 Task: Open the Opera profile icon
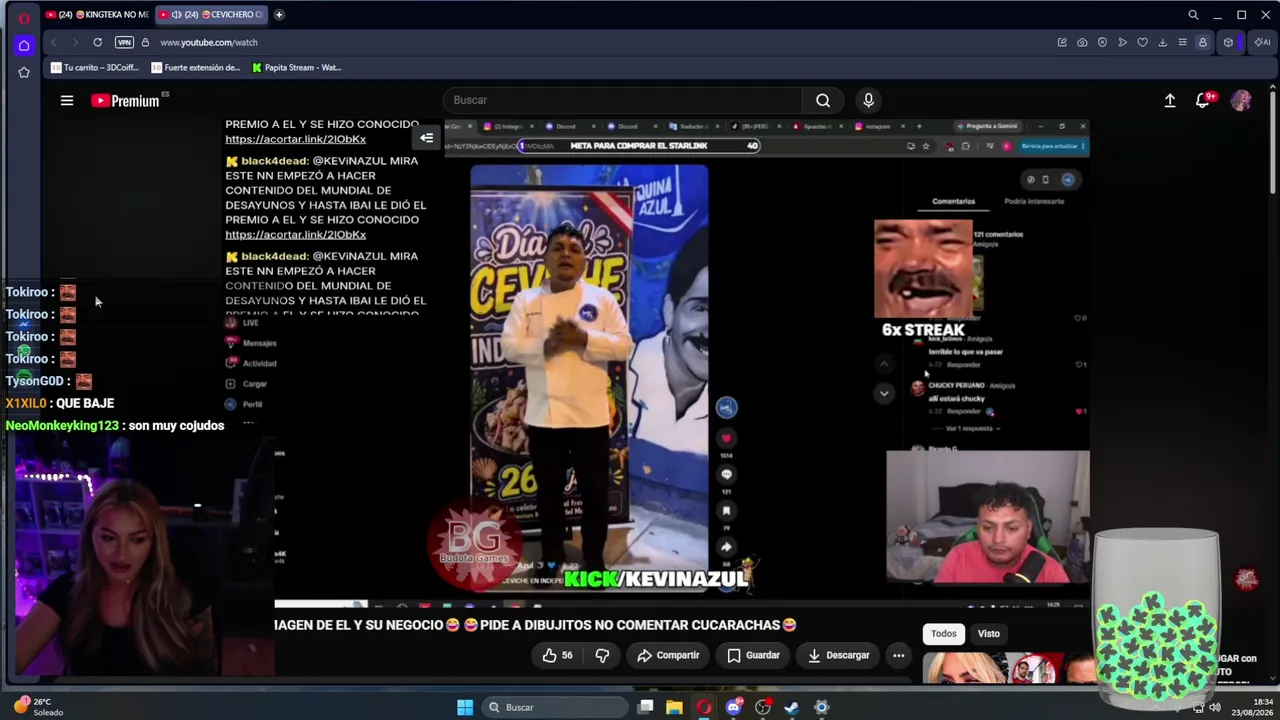point(1203,42)
